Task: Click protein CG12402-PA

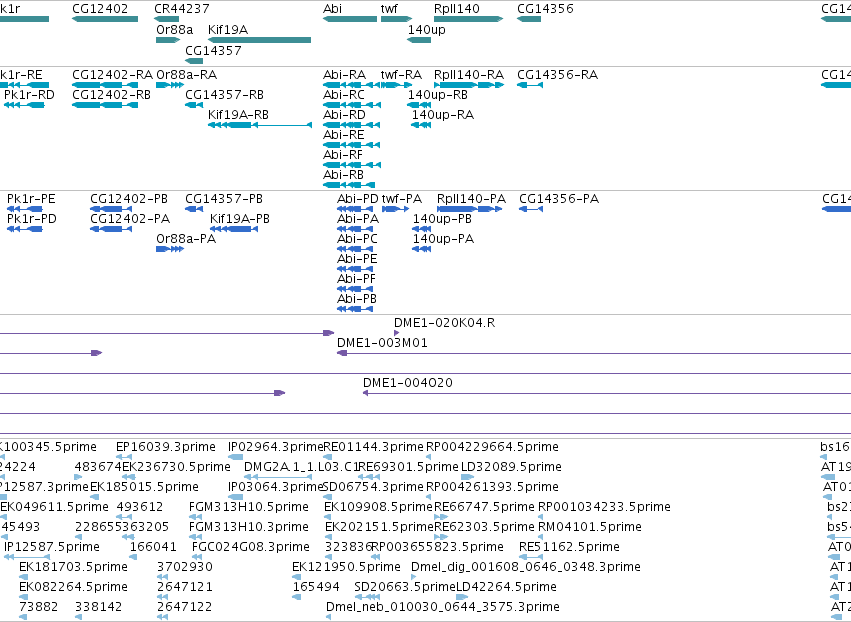Action: [111, 229]
